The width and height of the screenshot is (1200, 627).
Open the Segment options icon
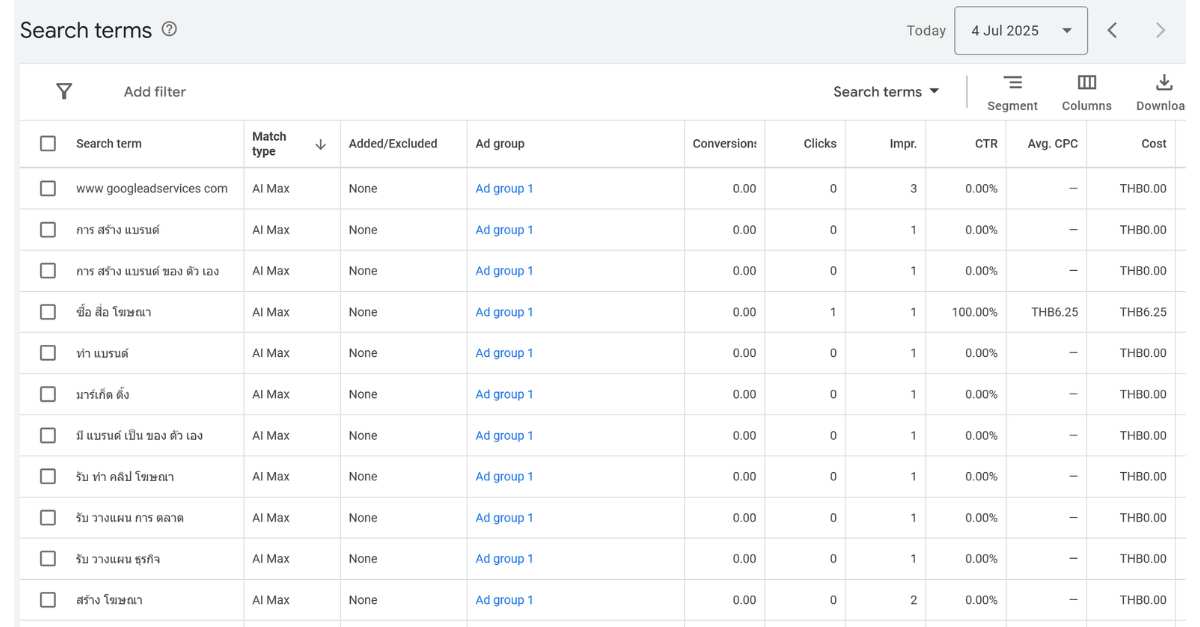click(x=1012, y=83)
